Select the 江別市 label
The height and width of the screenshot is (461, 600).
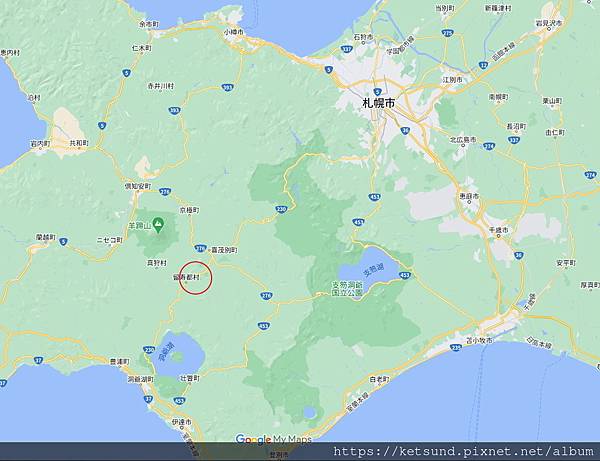452,80
